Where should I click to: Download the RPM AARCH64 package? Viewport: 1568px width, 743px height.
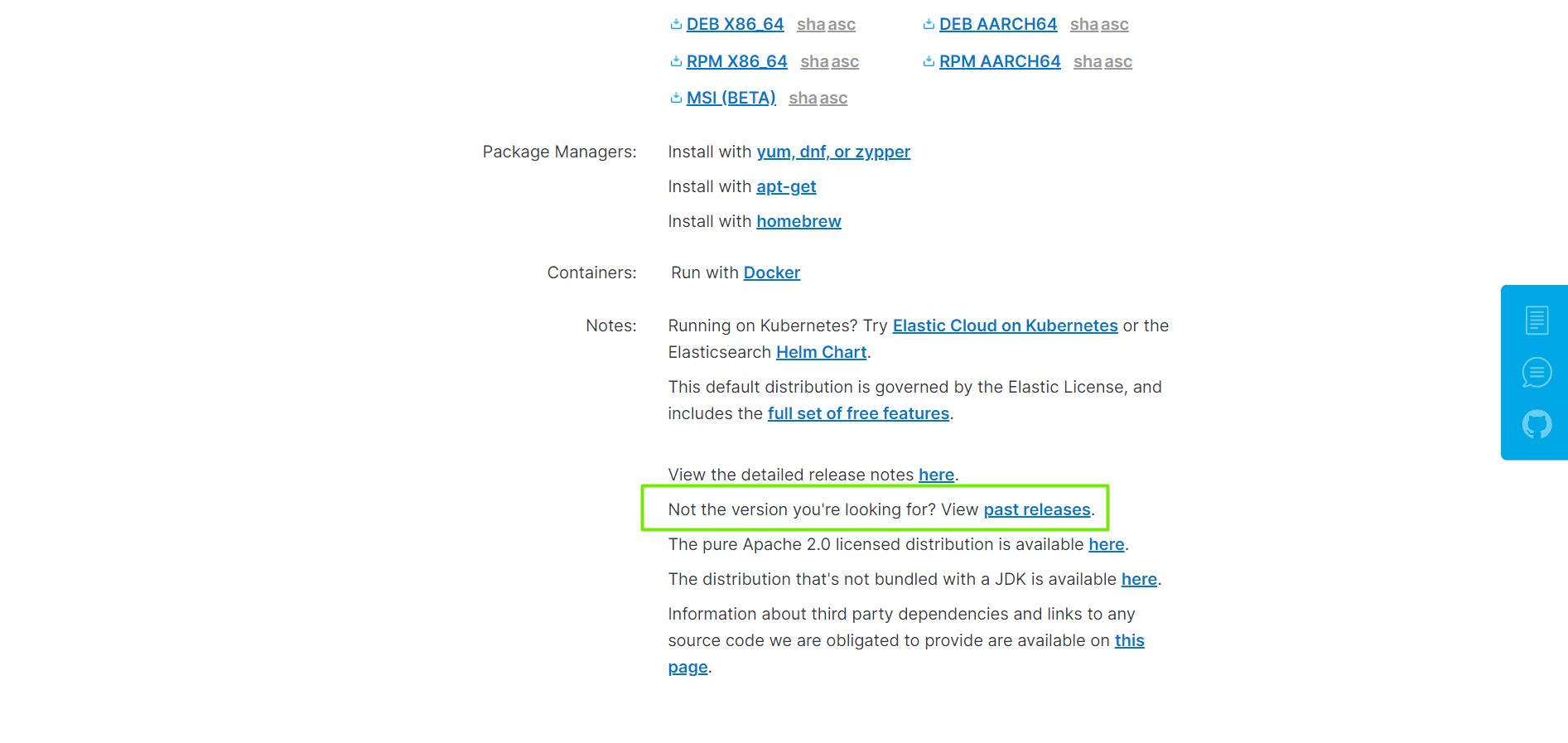(x=1000, y=61)
